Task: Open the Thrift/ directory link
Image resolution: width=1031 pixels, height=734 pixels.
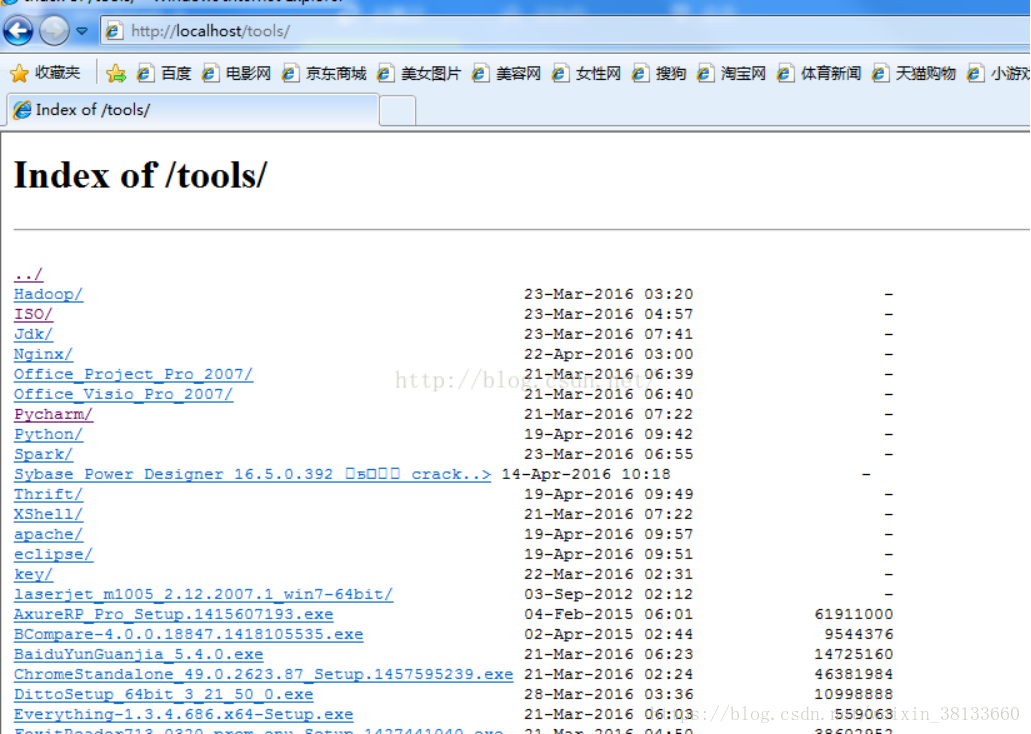Action: click(x=49, y=494)
